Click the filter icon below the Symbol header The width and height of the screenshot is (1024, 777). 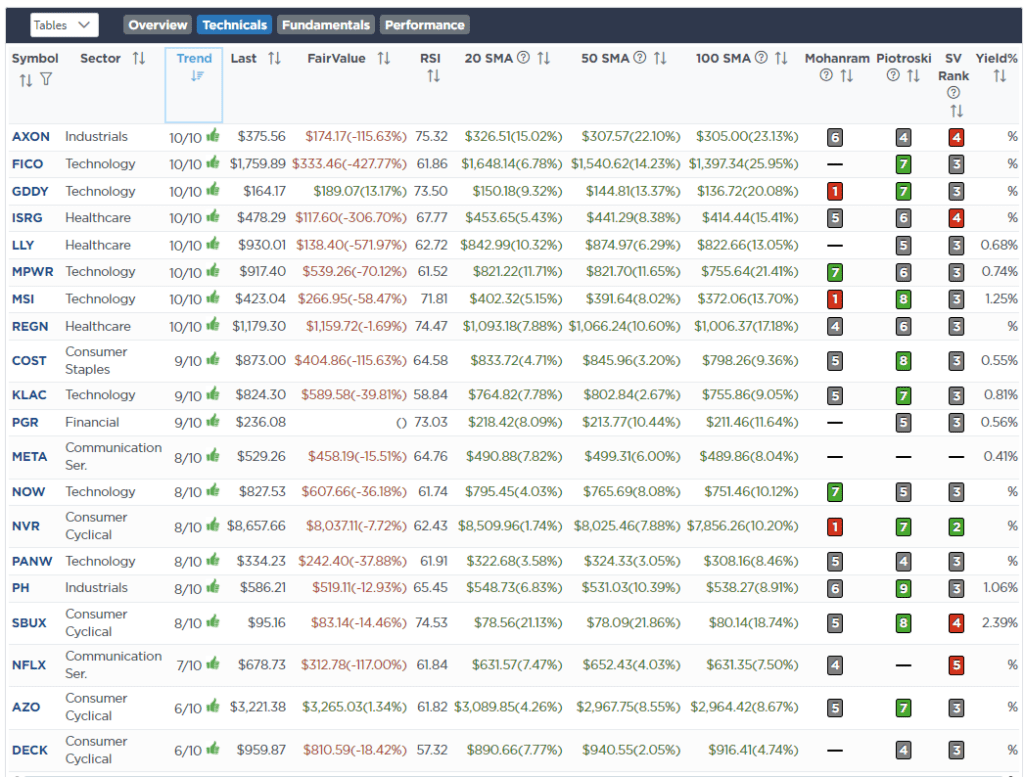(x=45, y=78)
